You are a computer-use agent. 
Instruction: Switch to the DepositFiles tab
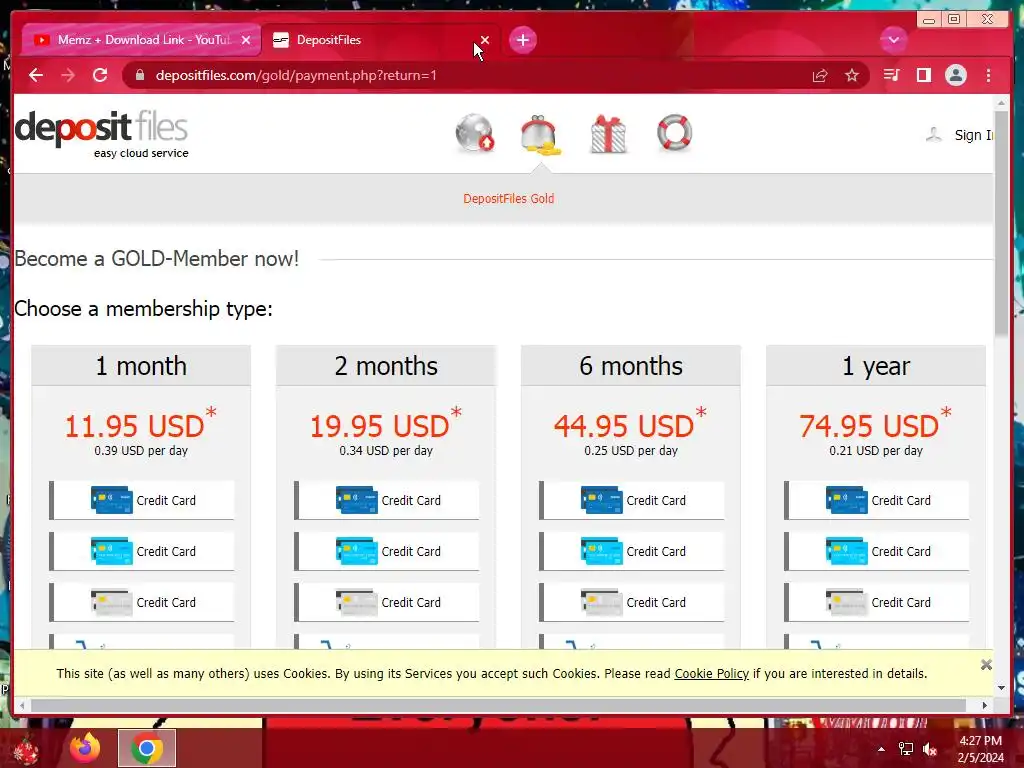(x=381, y=40)
